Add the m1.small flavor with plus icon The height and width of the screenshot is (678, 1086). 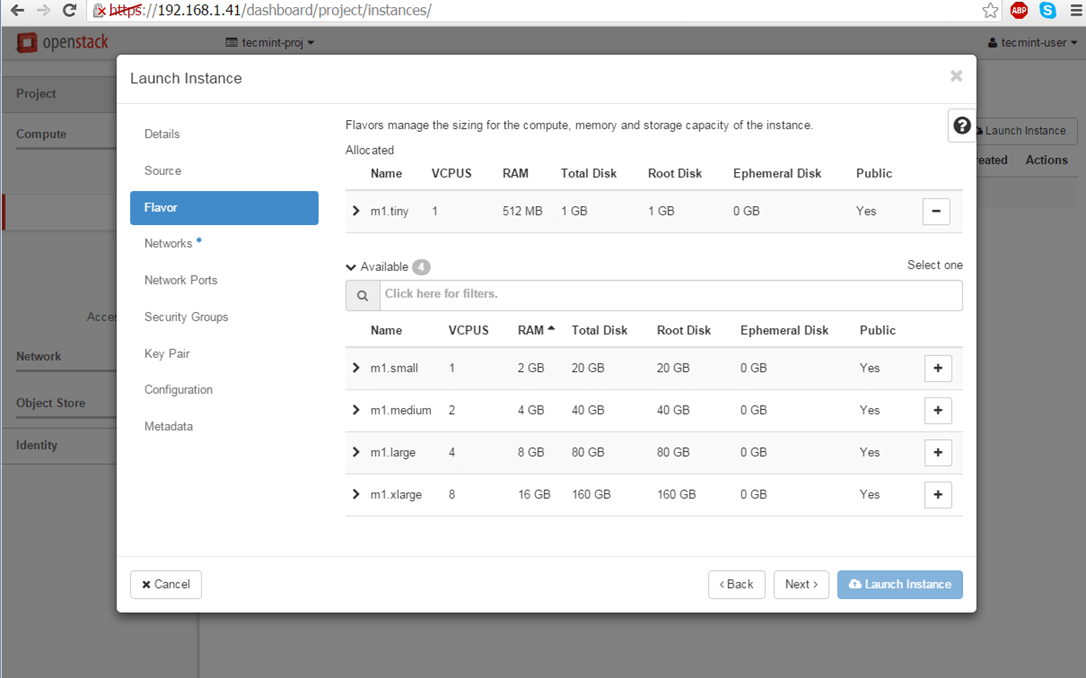click(938, 368)
